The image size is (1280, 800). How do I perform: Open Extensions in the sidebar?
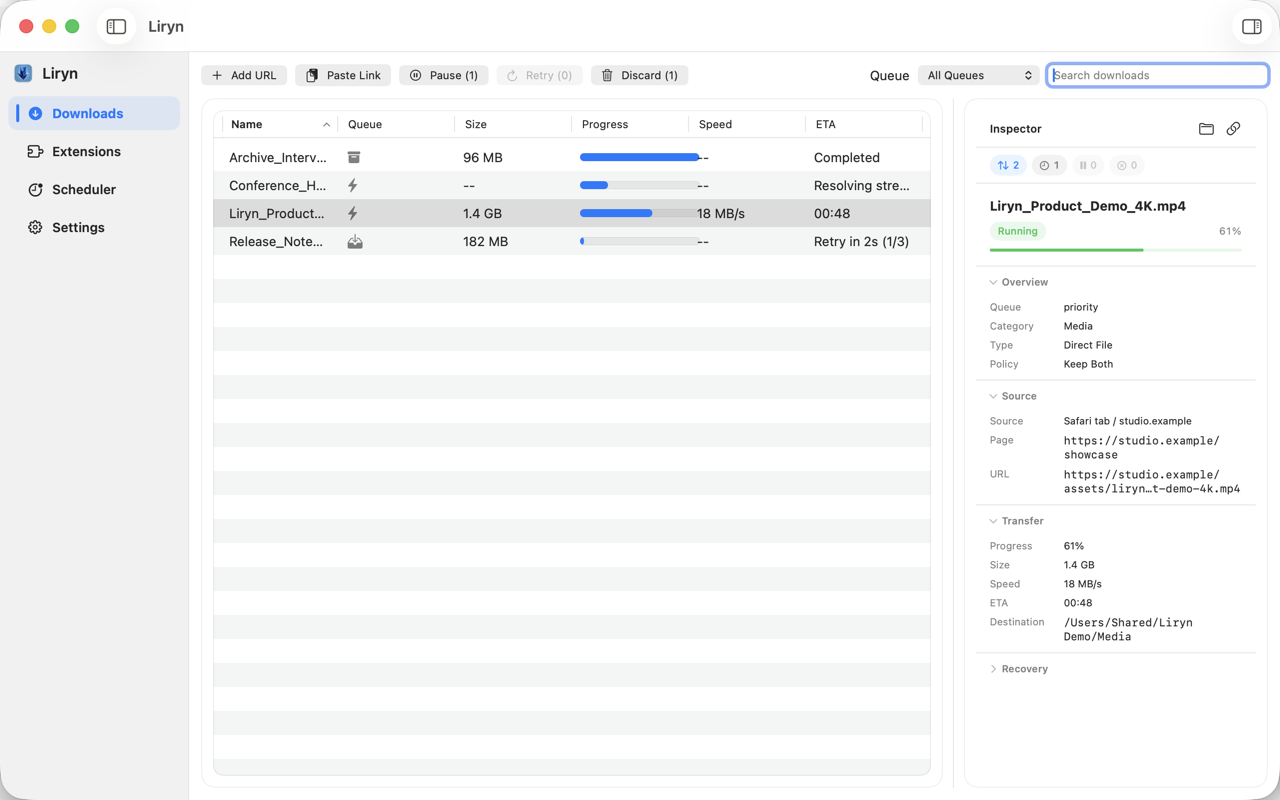(94, 151)
